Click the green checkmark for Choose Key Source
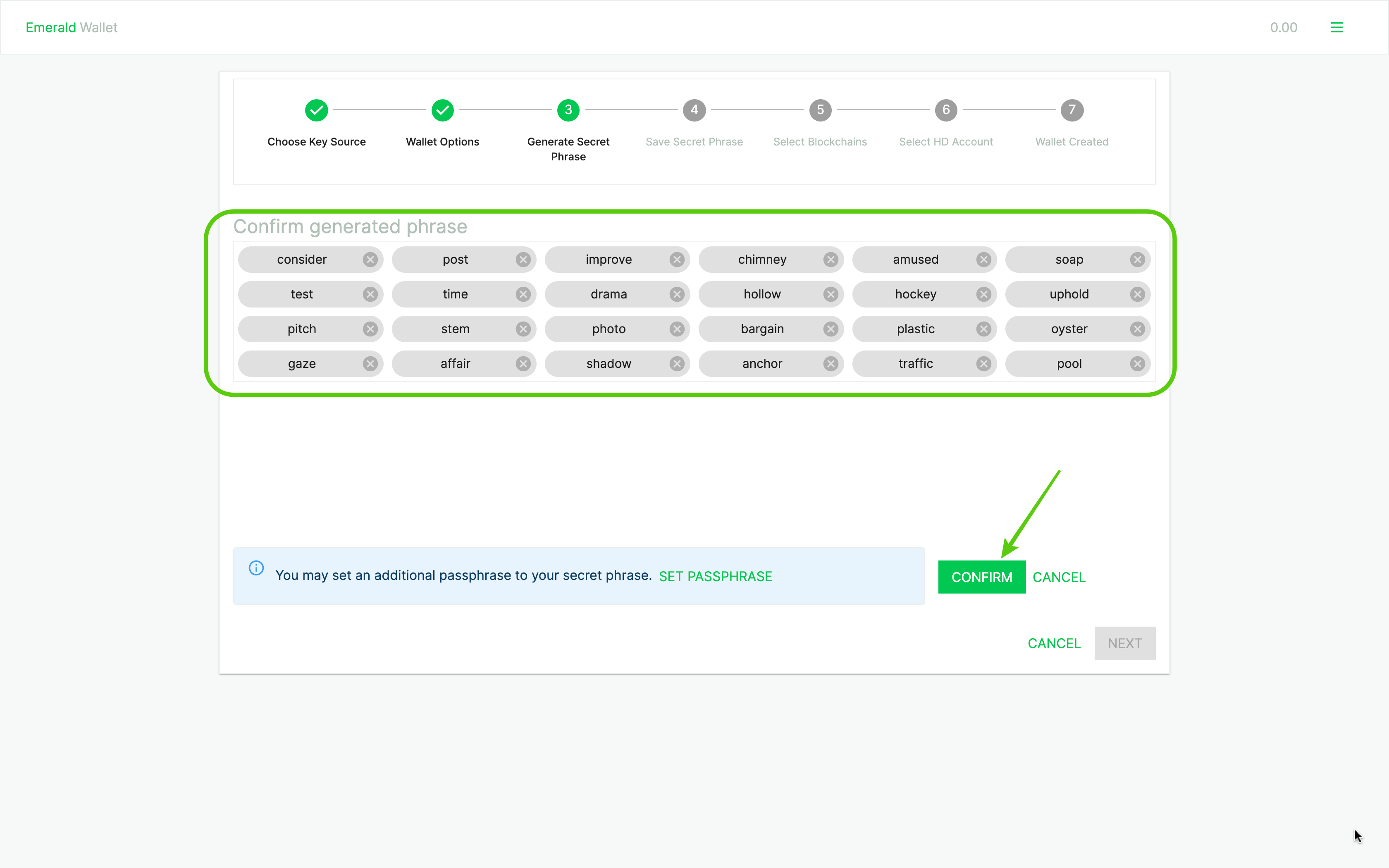1389x868 pixels. click(x=317, y=109)
